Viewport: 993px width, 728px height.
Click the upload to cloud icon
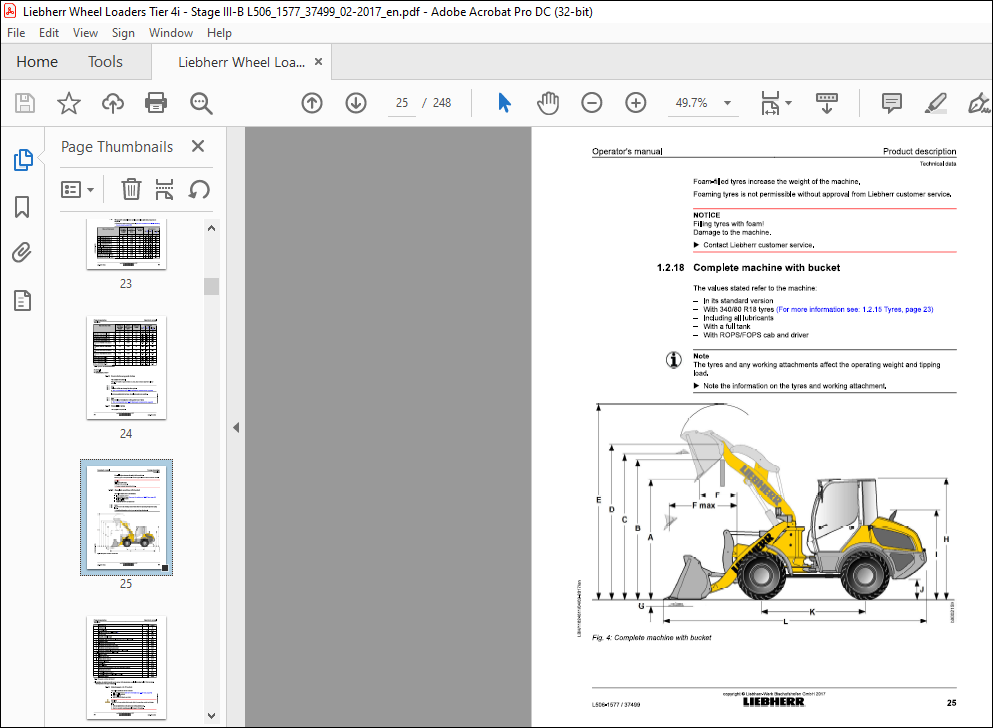click(x=113, y=103)
